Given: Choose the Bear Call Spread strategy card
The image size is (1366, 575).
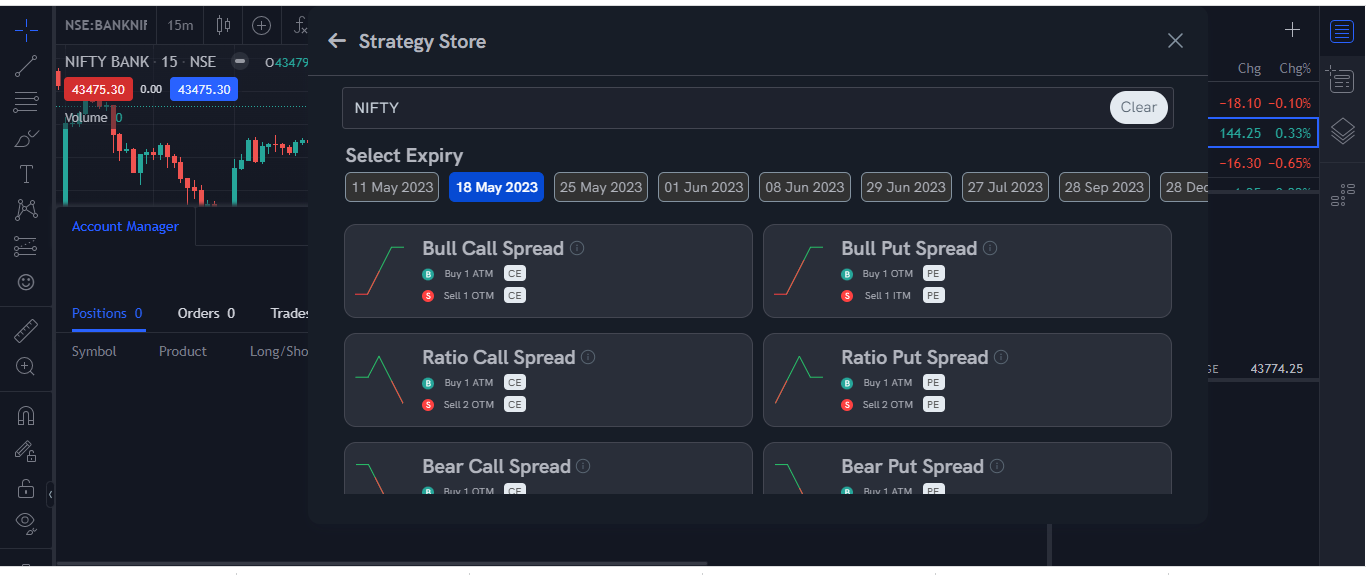Looking at the screenshot, I should (x=548, y=468).
